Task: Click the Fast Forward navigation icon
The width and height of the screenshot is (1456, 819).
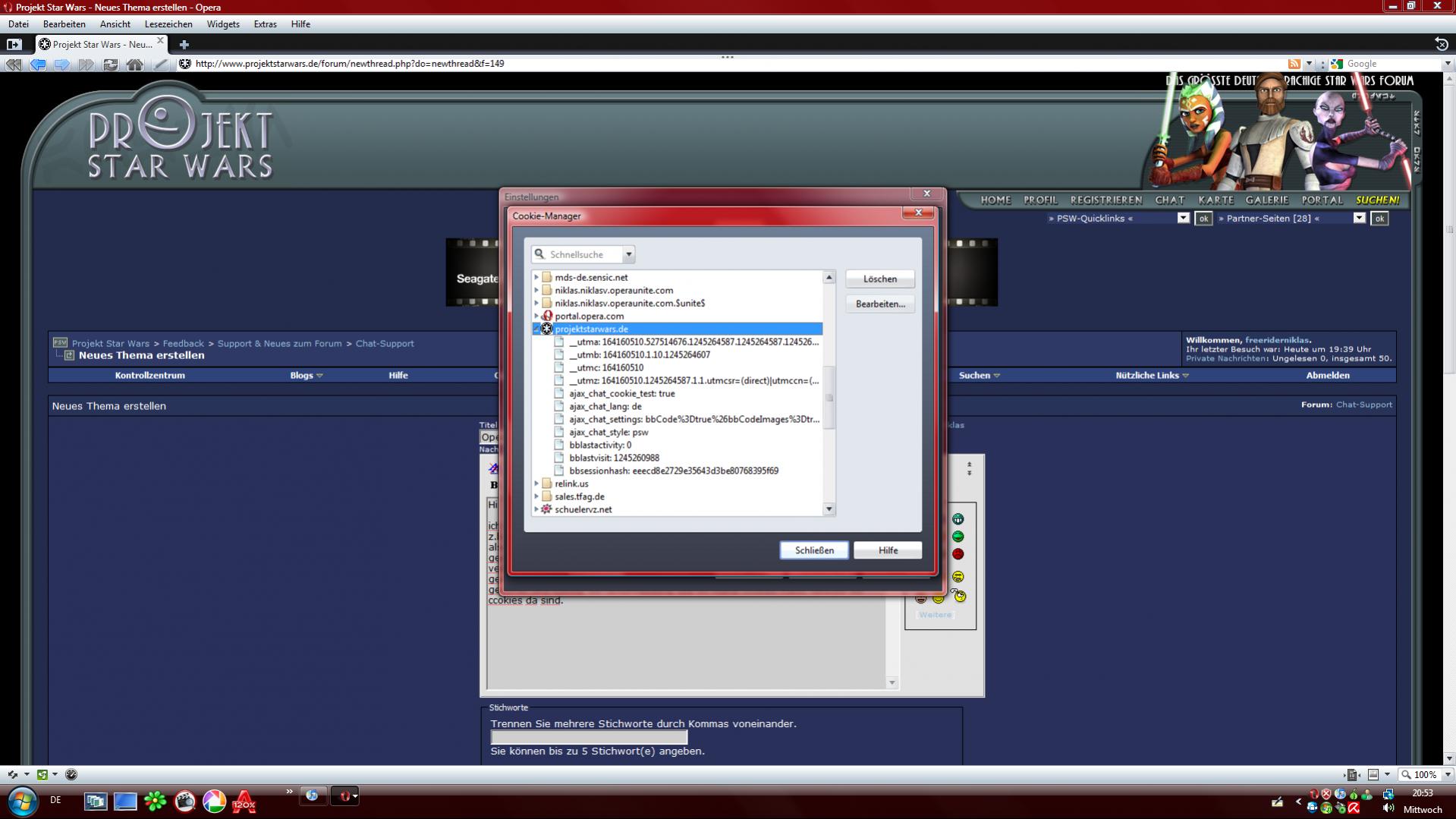Action: (x=86, y=65)
